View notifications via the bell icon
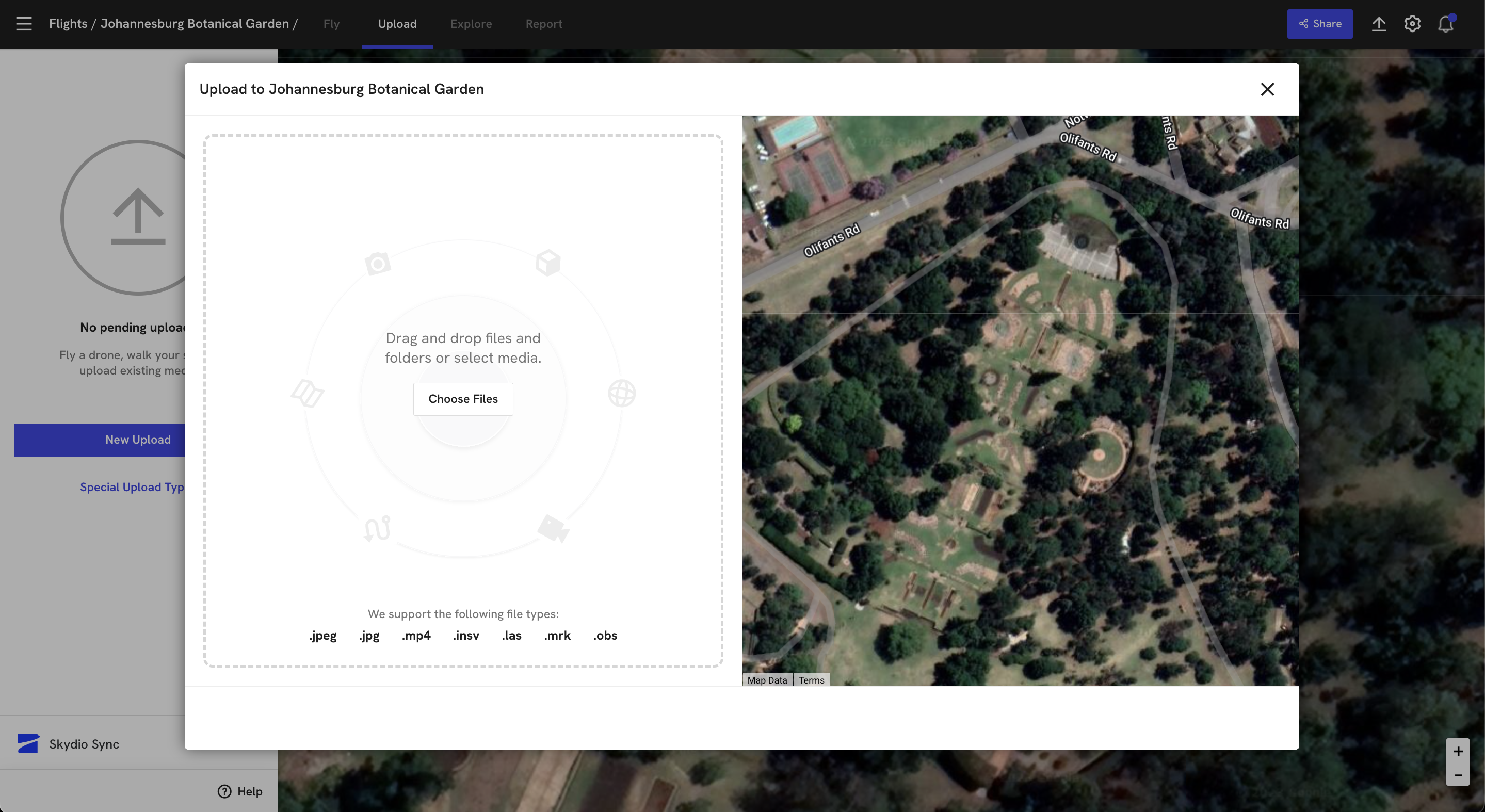The width and height of the screenshot is (1485, 812). coord(1446,24)
